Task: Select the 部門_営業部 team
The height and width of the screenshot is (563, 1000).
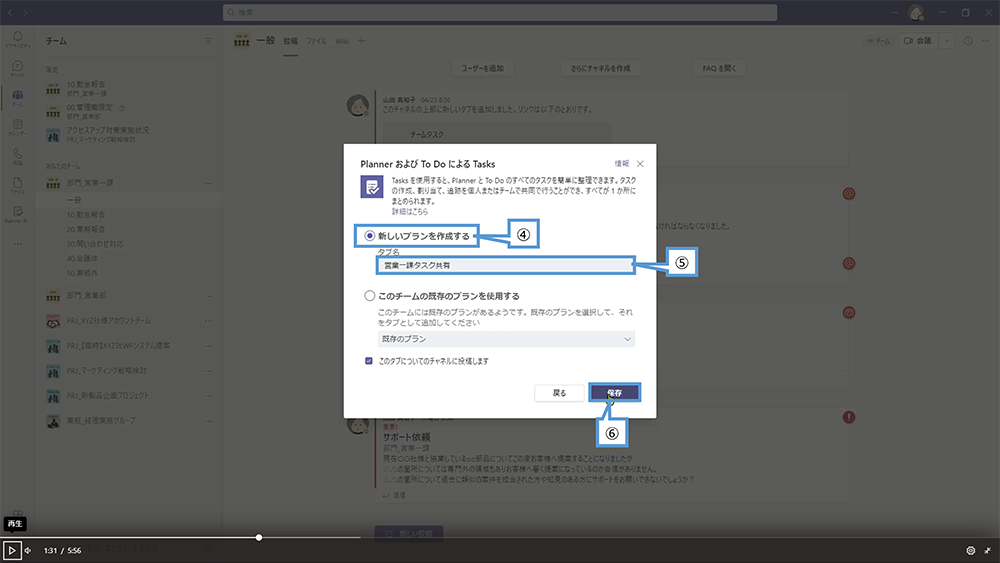Action: 87,296
